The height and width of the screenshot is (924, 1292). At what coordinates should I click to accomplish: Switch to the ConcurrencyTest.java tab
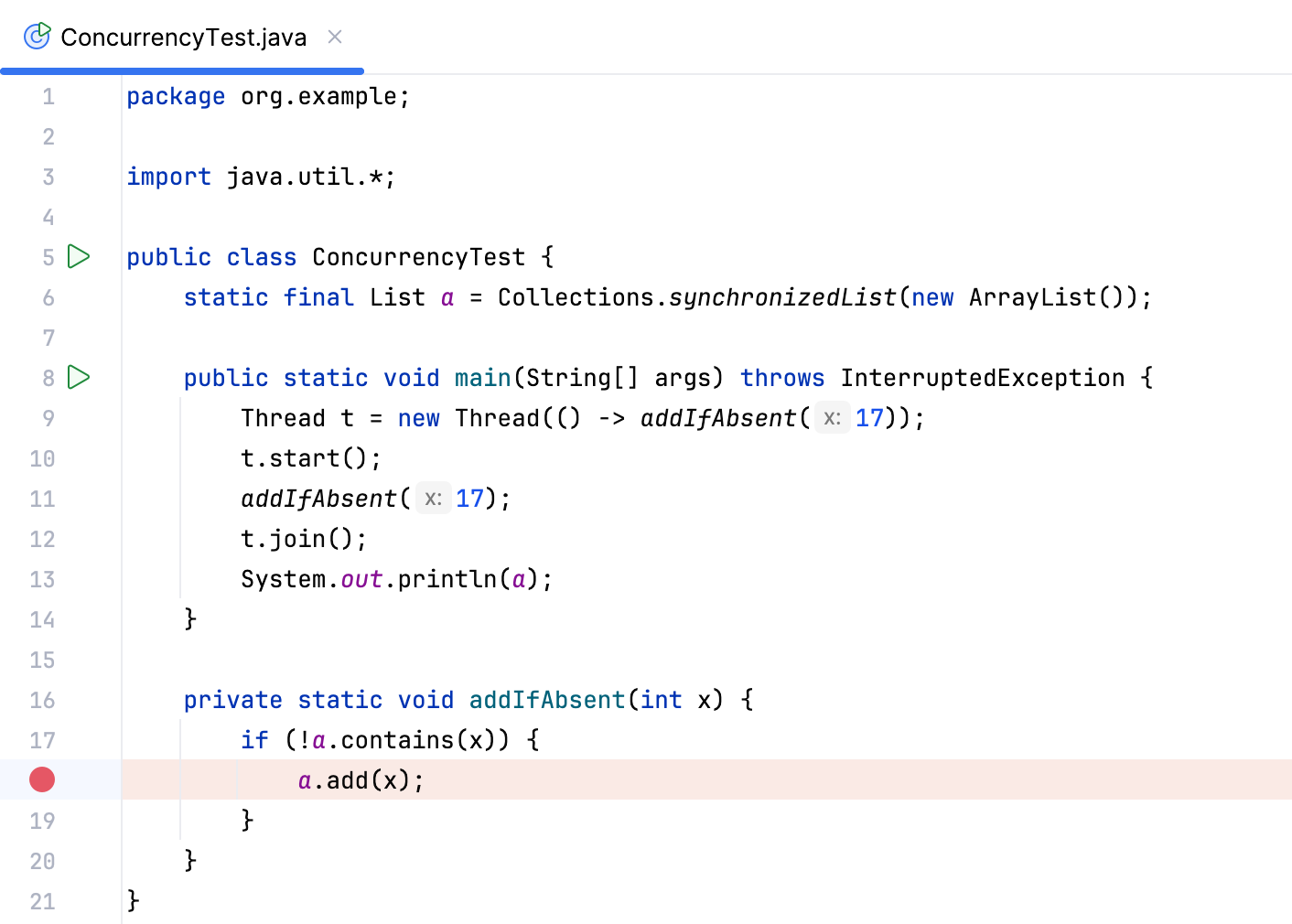point(181,36)
